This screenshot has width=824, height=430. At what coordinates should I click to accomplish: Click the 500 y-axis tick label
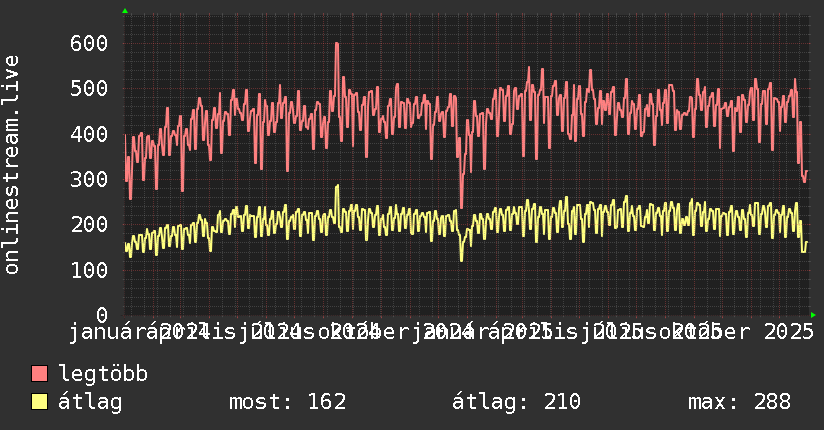[x=89, y=88]
